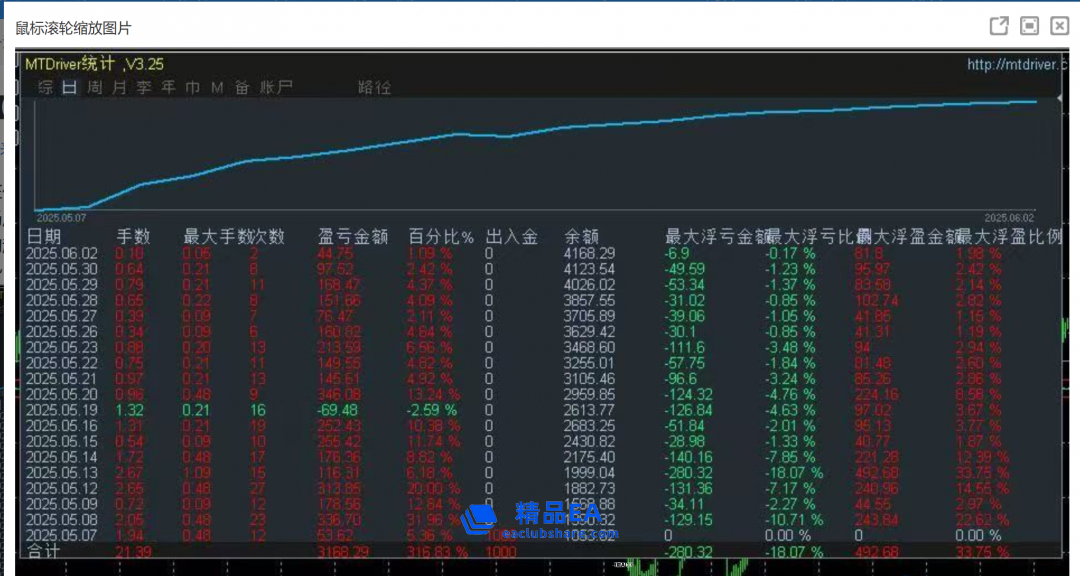Open the 账户 account tab

pos(277,88)
